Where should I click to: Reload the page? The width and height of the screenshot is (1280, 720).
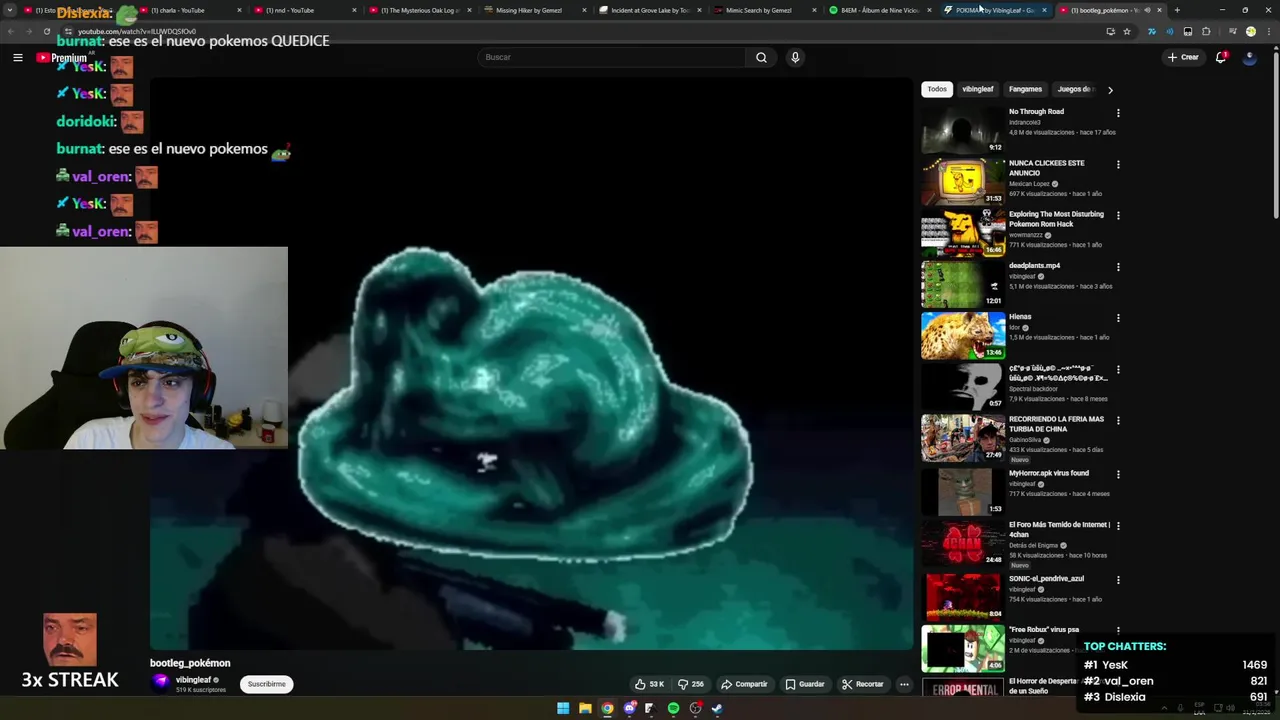(x=46, y=31)
